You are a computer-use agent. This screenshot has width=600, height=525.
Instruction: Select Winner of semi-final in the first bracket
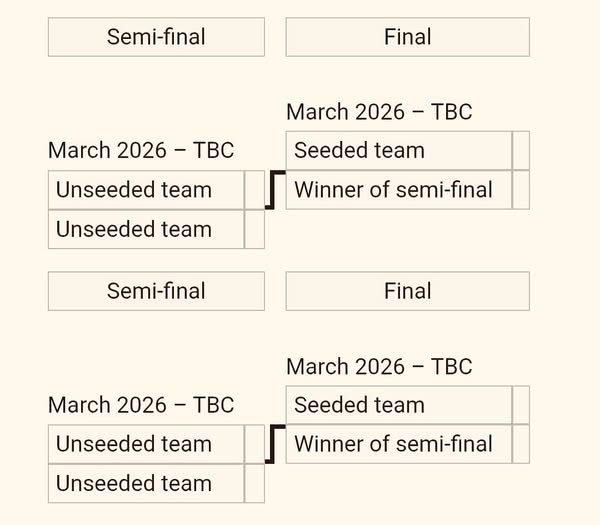[x=398, y=190]
